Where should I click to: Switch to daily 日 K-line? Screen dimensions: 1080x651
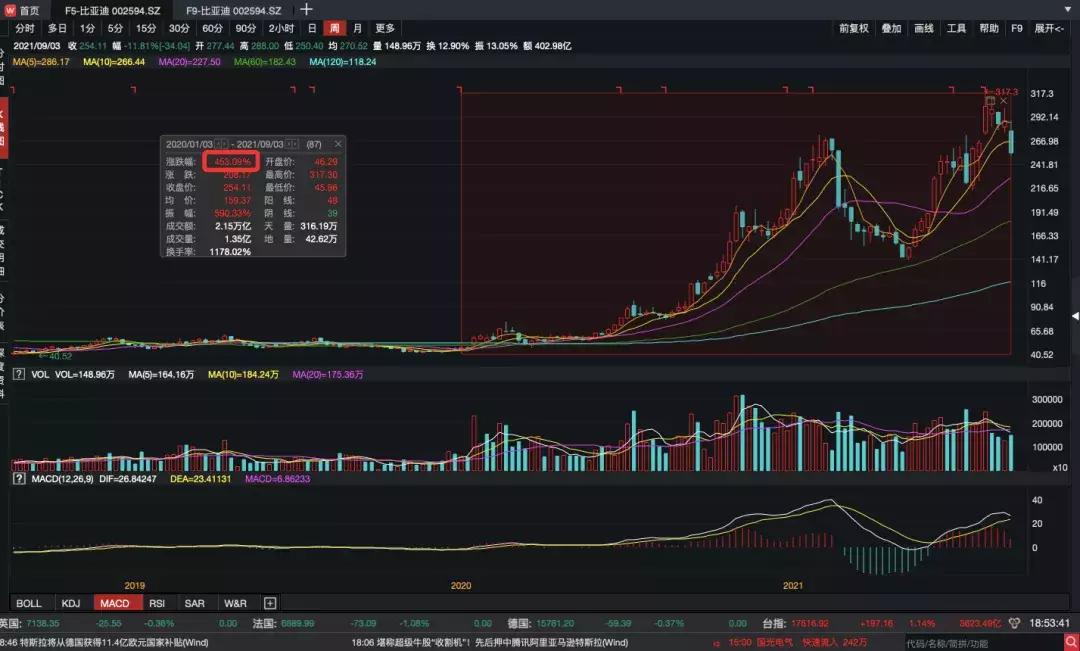click(312, 28)
